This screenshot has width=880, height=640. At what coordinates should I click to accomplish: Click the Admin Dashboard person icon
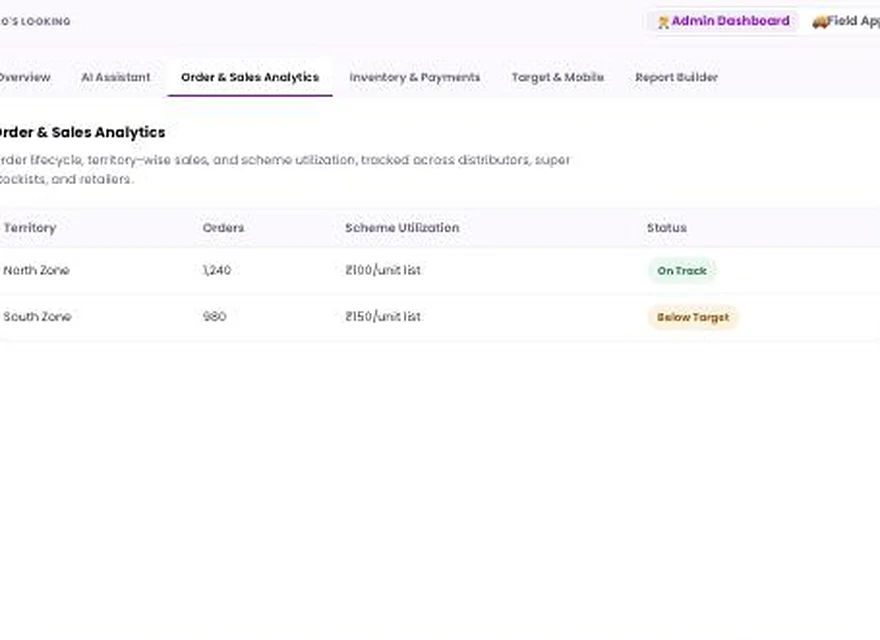663,22
